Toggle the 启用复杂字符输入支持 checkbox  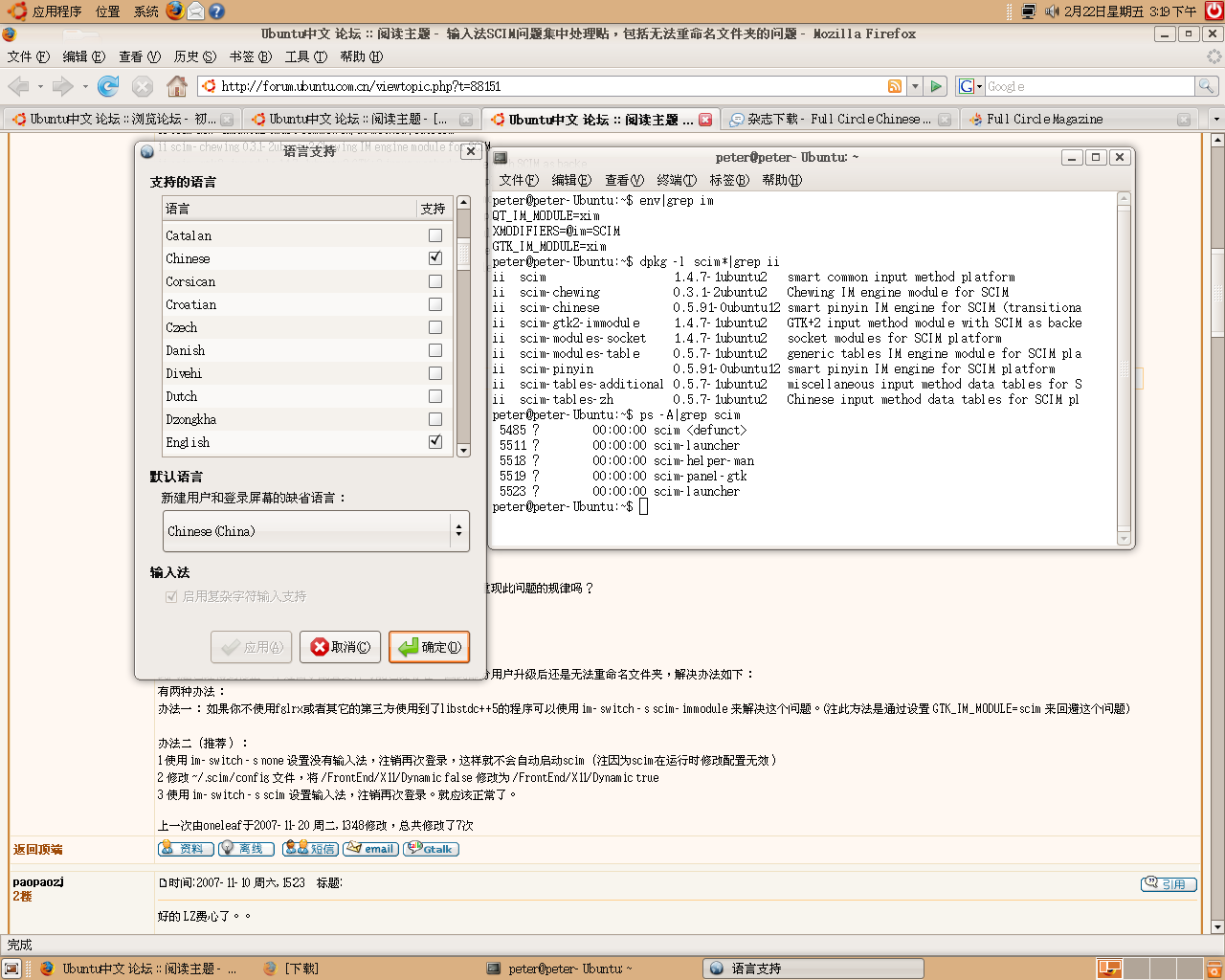point(171,596)
